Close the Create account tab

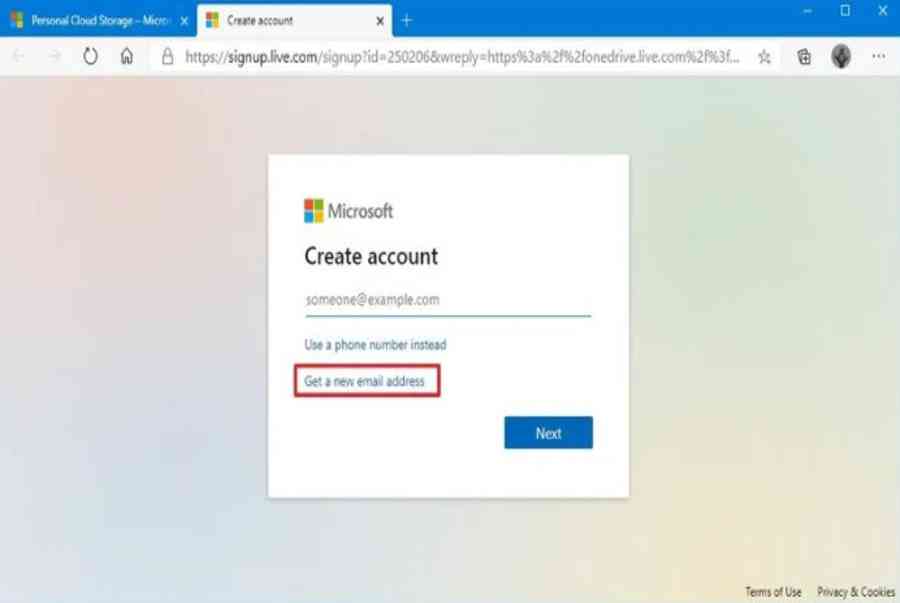(x=380, y=21)
